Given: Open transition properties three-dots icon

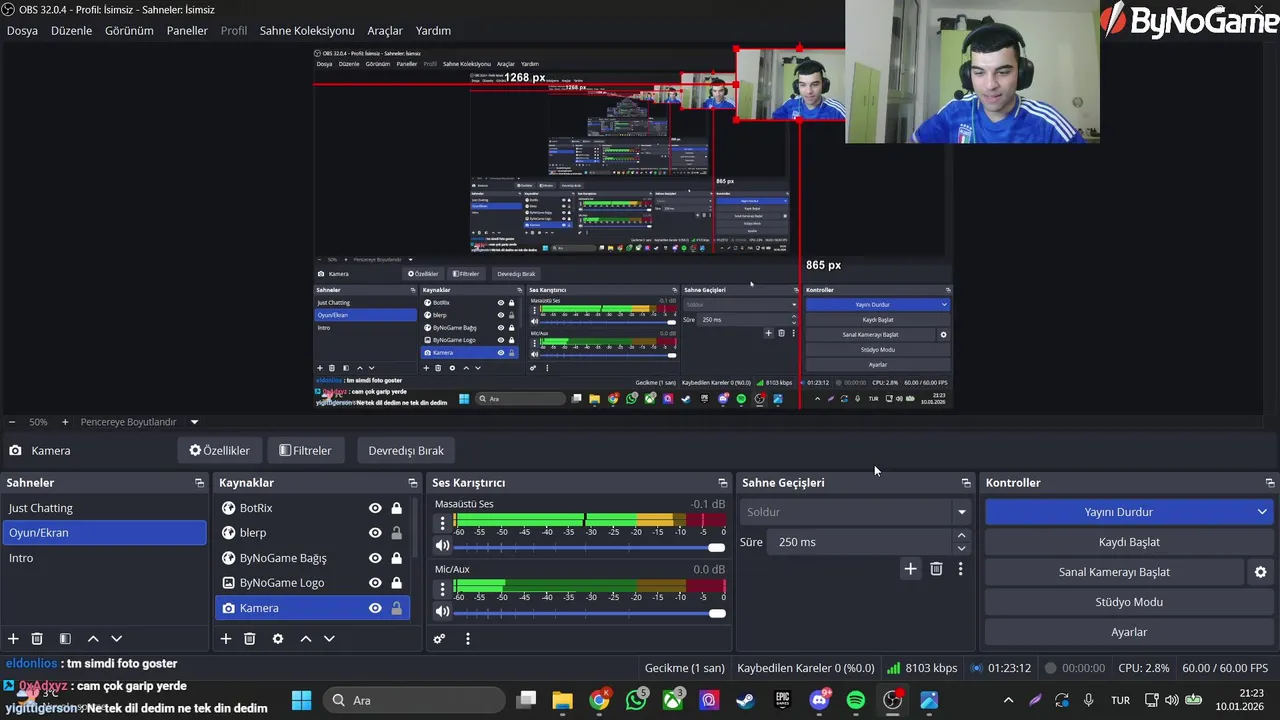Looking at the screenshot, I should click(x=960, y=568).
